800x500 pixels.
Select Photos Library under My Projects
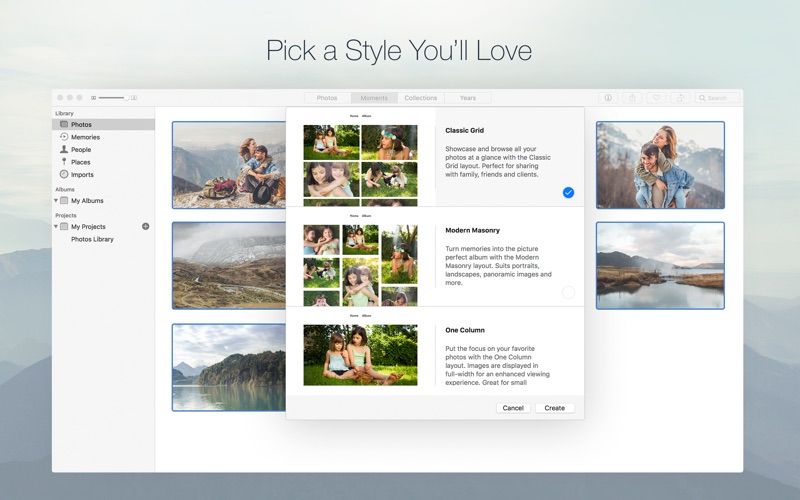point(92,240)
